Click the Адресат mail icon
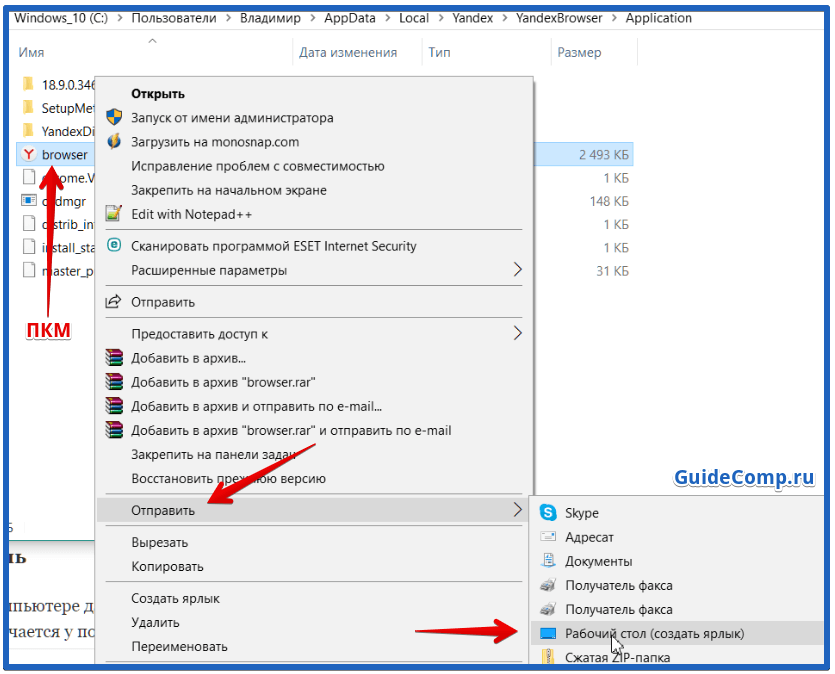The height and width of the screenshot is (674, 835). coord(548,537)
